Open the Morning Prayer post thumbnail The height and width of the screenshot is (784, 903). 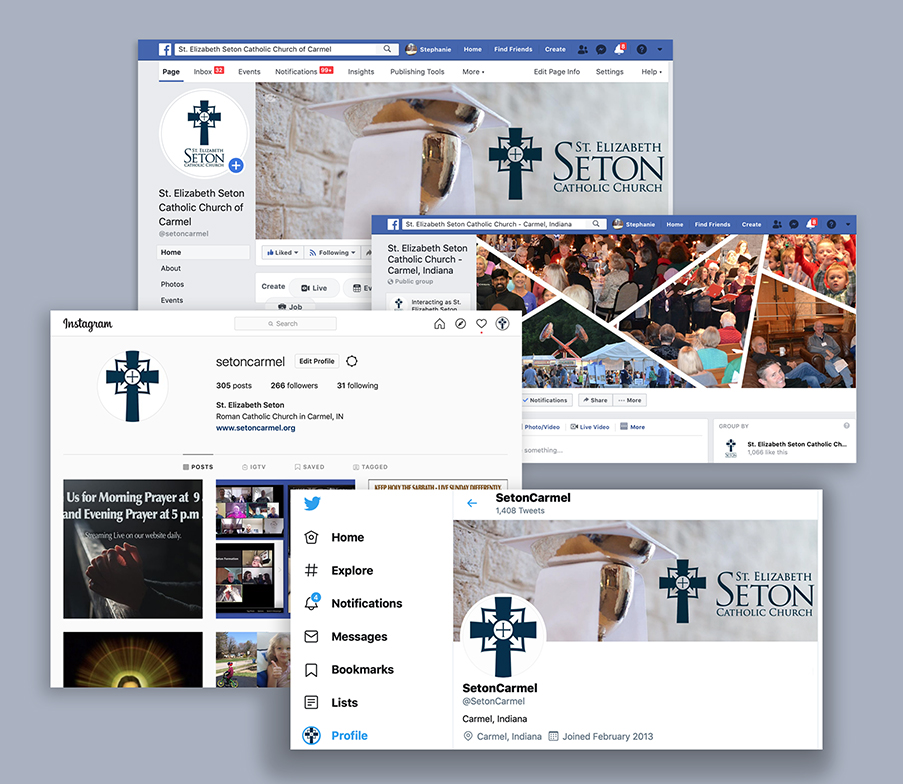[x=133, y=549]
